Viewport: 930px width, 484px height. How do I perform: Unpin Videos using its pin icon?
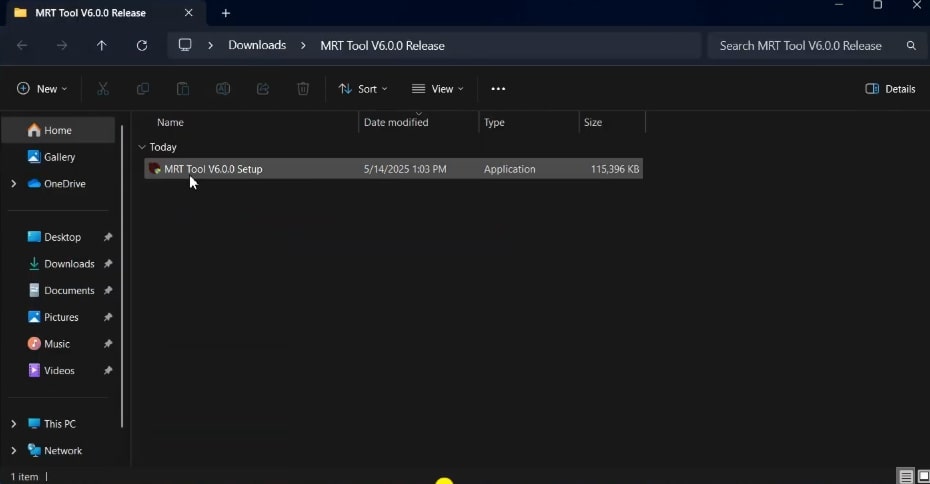click(108, 371)
